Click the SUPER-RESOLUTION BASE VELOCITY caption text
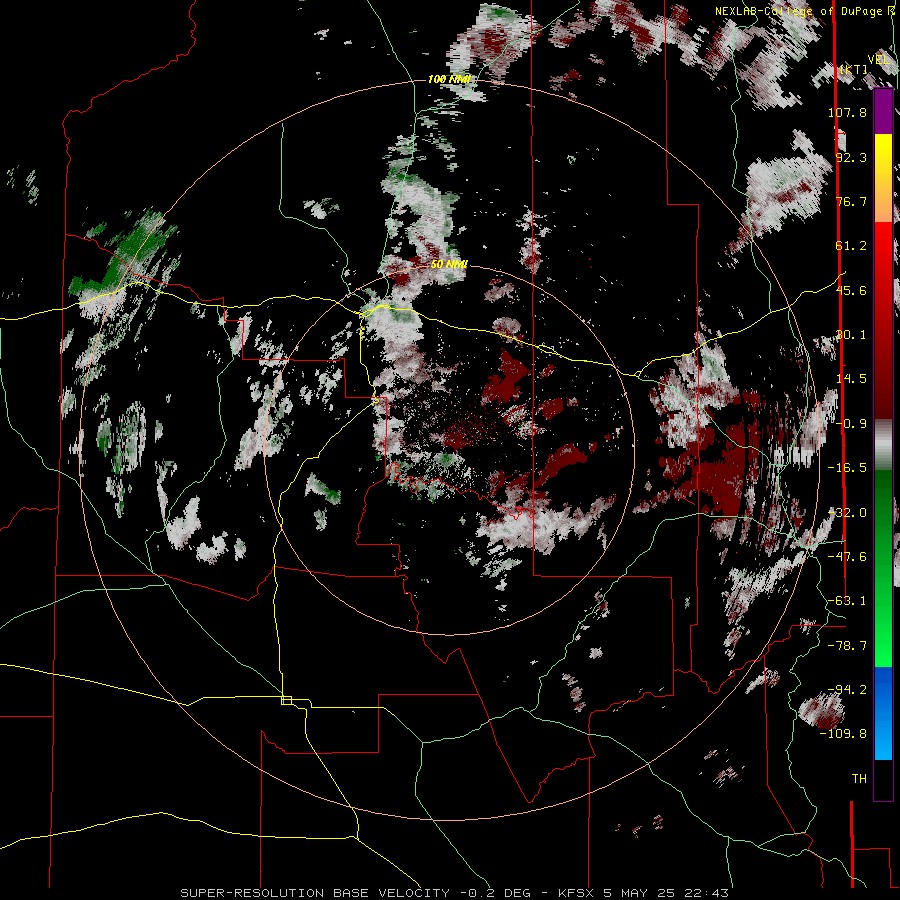 click(315, 893)
